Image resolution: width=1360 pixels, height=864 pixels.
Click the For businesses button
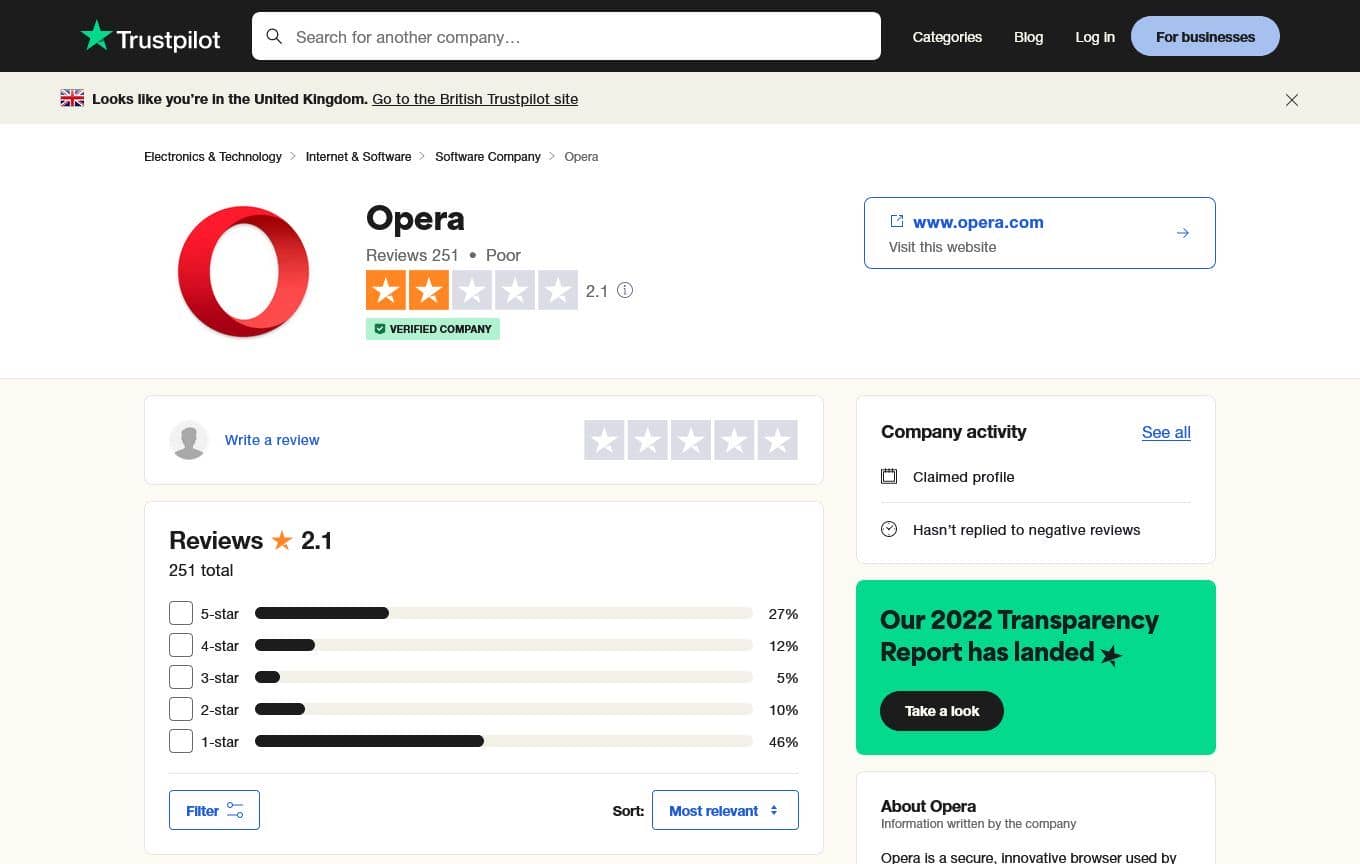click(x=1205, y=37)
